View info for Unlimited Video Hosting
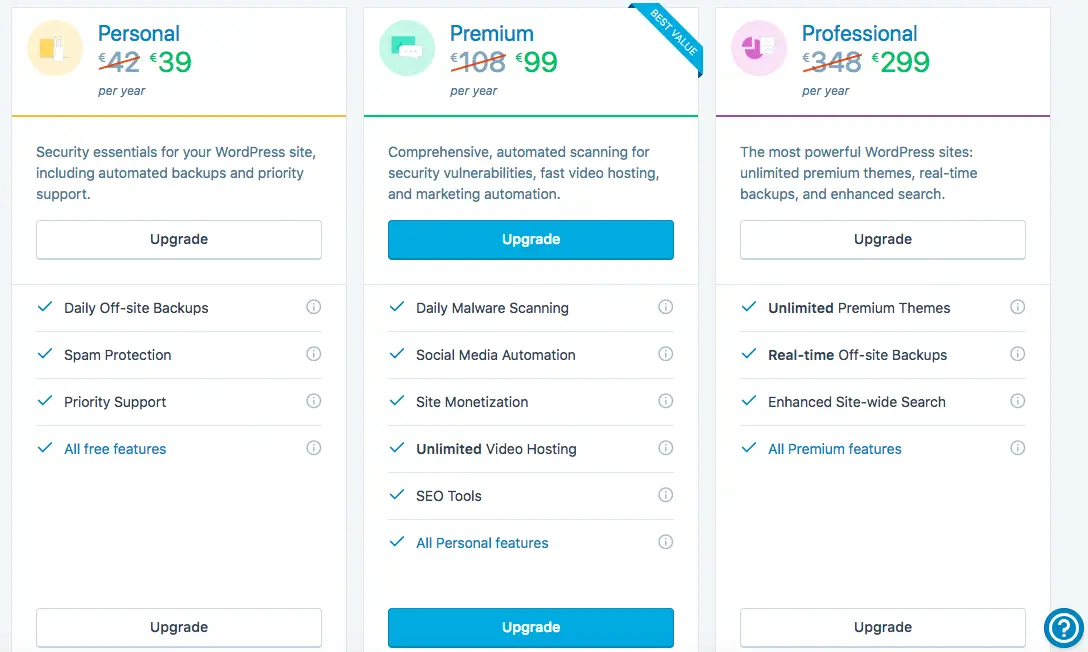Viewport: 1088px width, 652px height. (665, 448)
